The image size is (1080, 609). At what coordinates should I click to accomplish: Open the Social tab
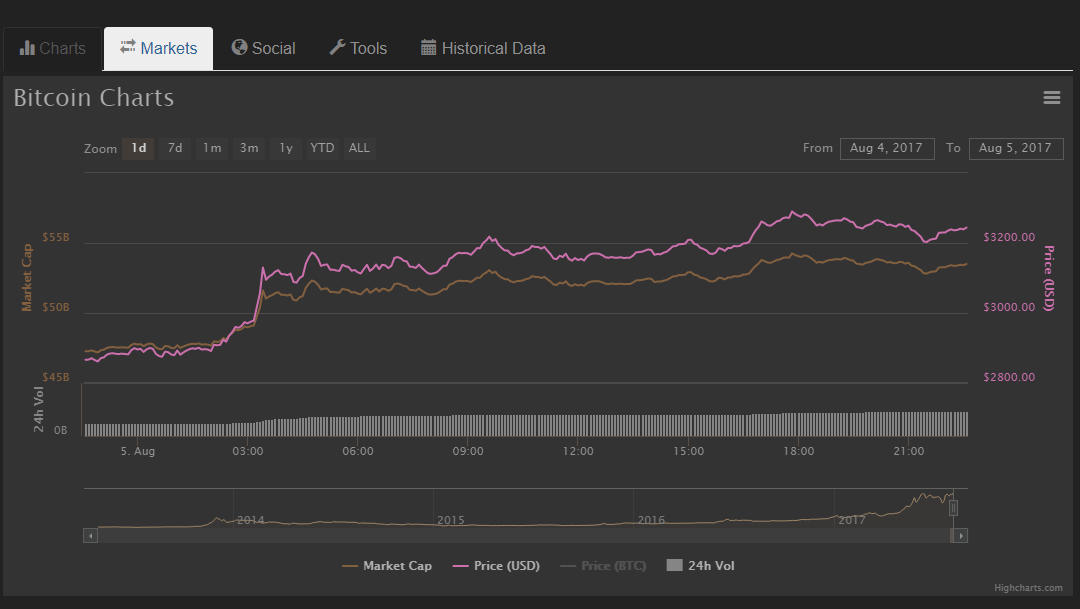click(x=264, y=48)
